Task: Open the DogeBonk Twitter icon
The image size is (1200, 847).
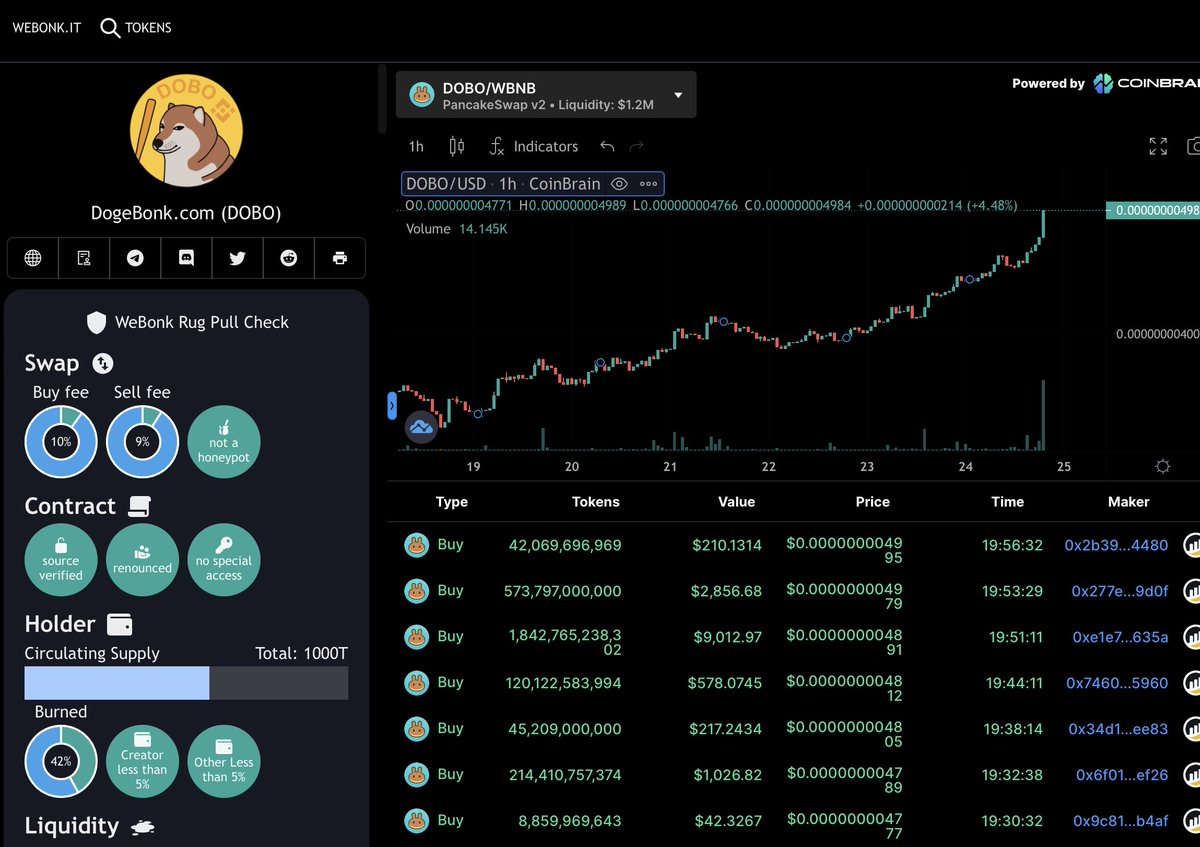Action: click(237, 258)
